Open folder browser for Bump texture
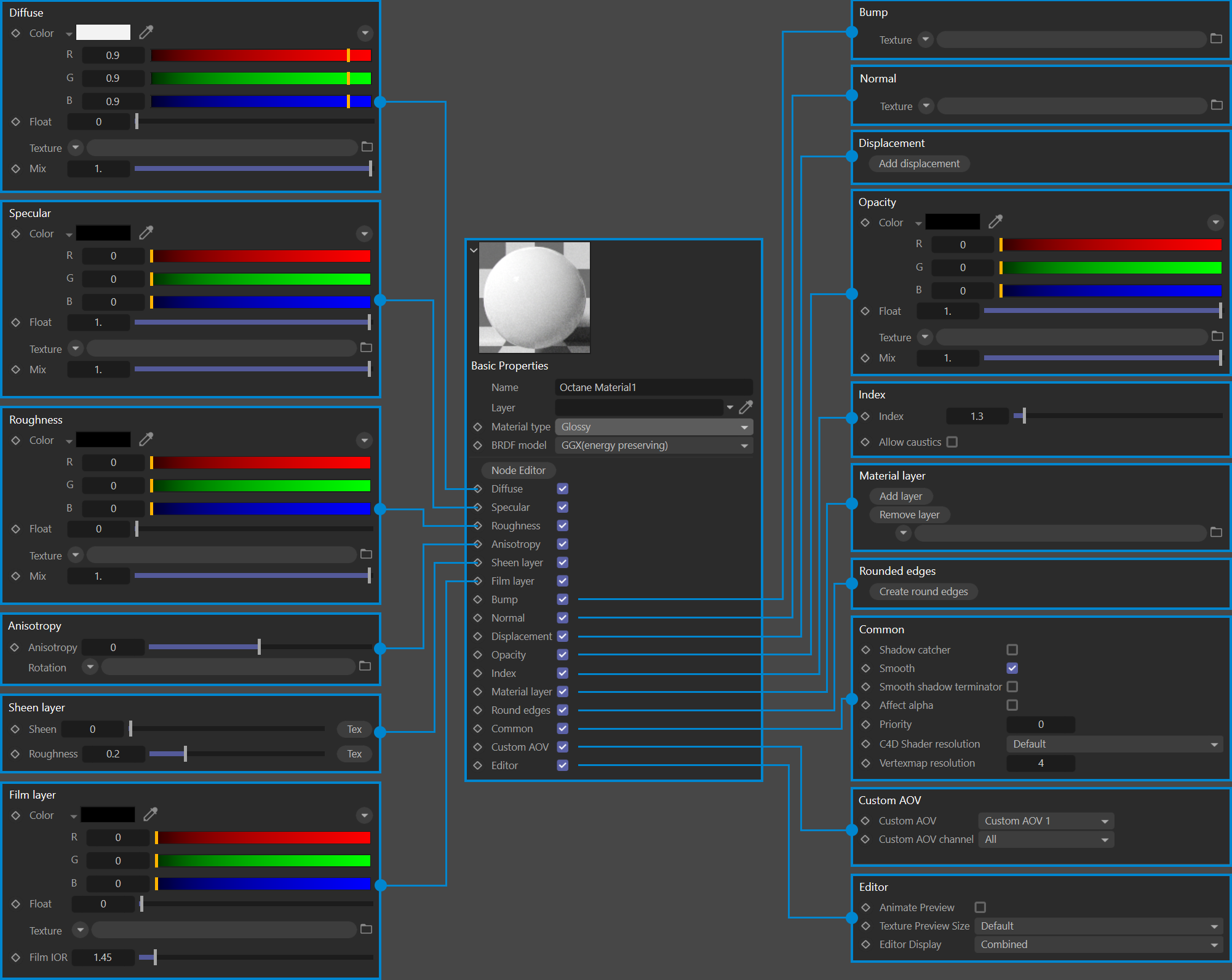Viewport: 1232px width, 980px height. pos(1216,39)
